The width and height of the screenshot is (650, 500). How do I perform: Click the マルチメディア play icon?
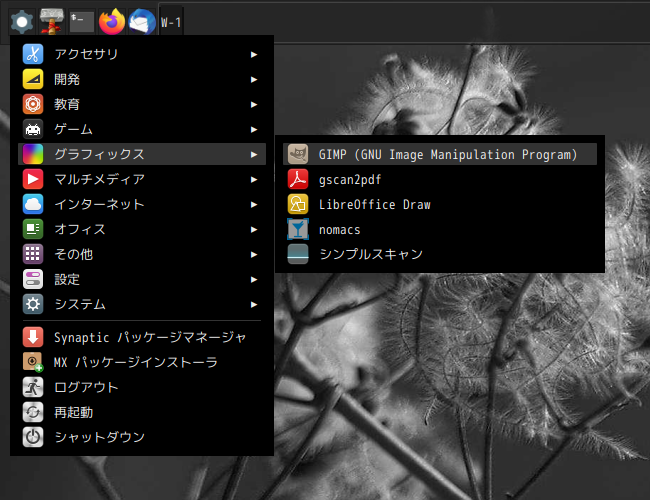[33, 179]
